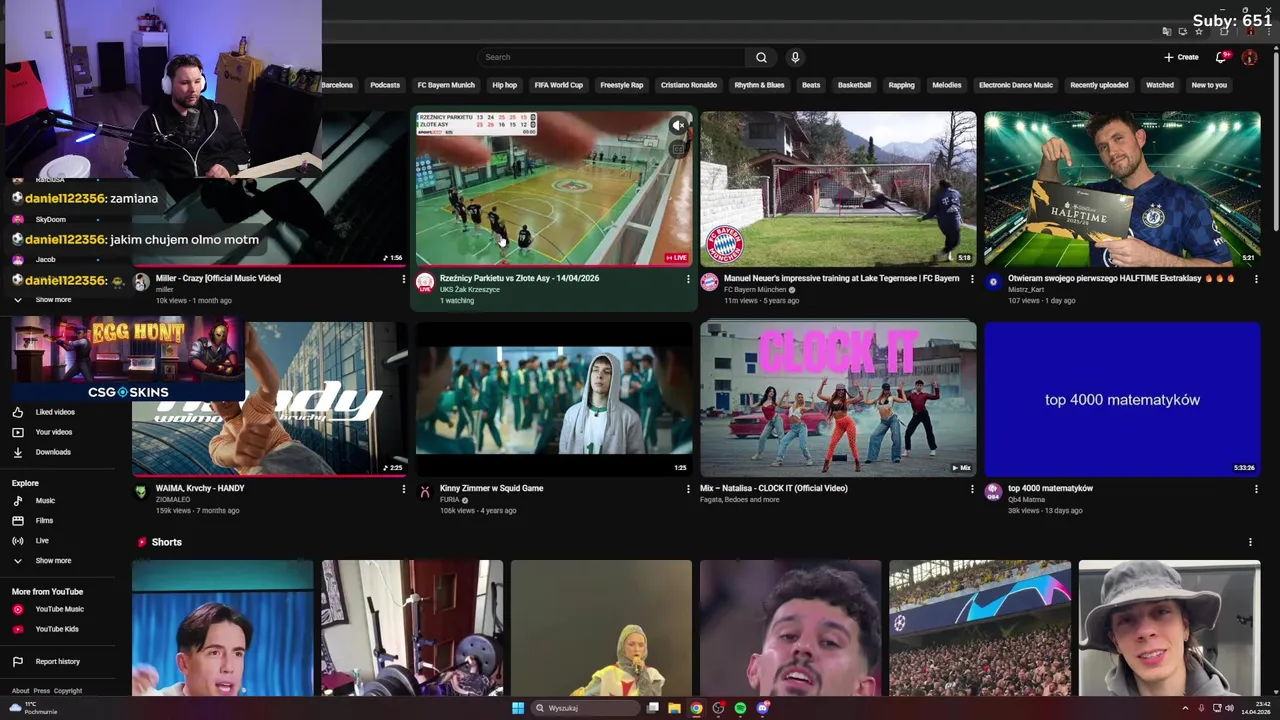
Task: Select the Cristiano Ronaldo filter chip
Action: (688, 85)
